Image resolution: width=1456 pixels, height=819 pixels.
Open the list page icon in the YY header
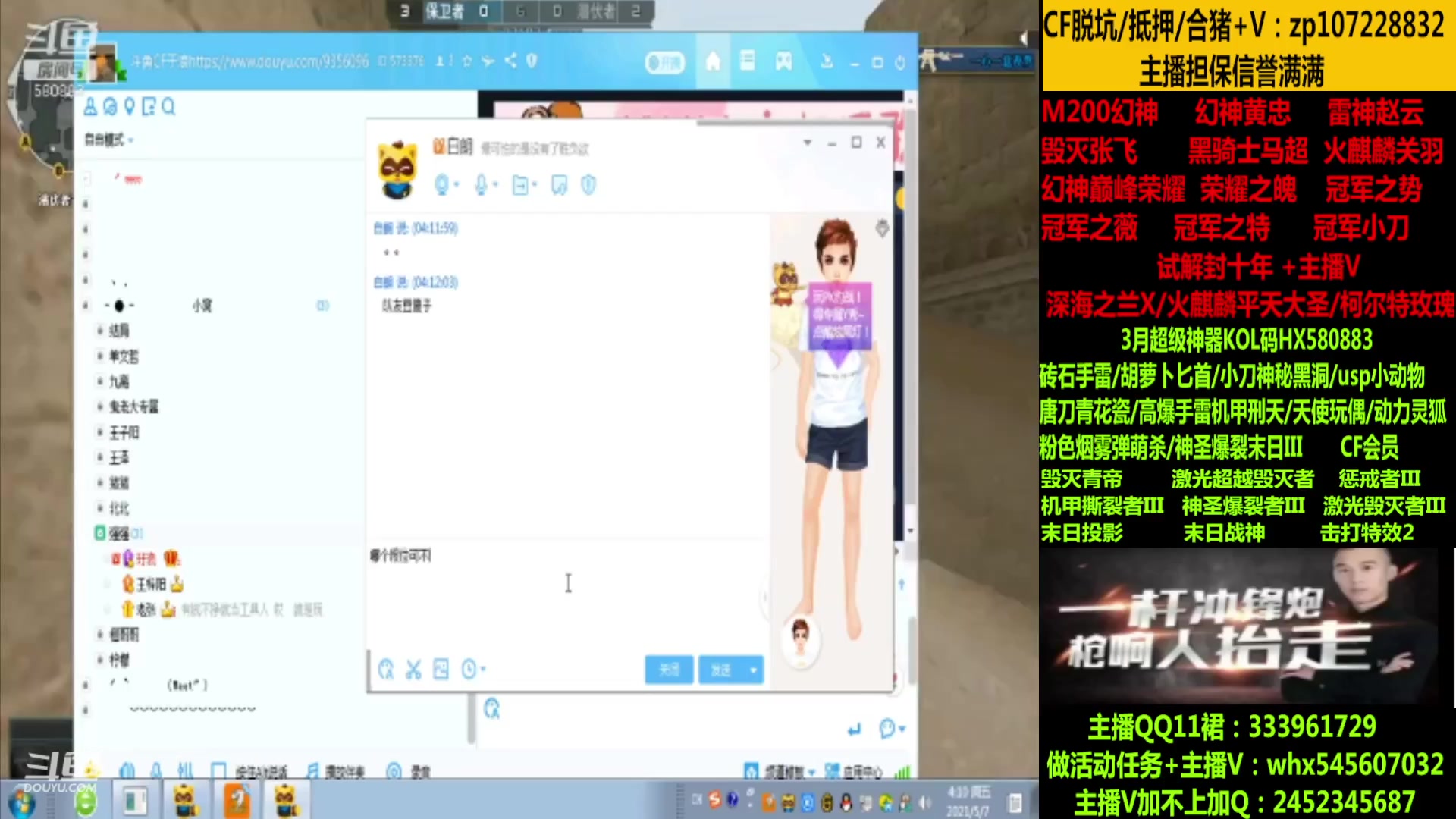pyautogui.click(x=748, y=61)
